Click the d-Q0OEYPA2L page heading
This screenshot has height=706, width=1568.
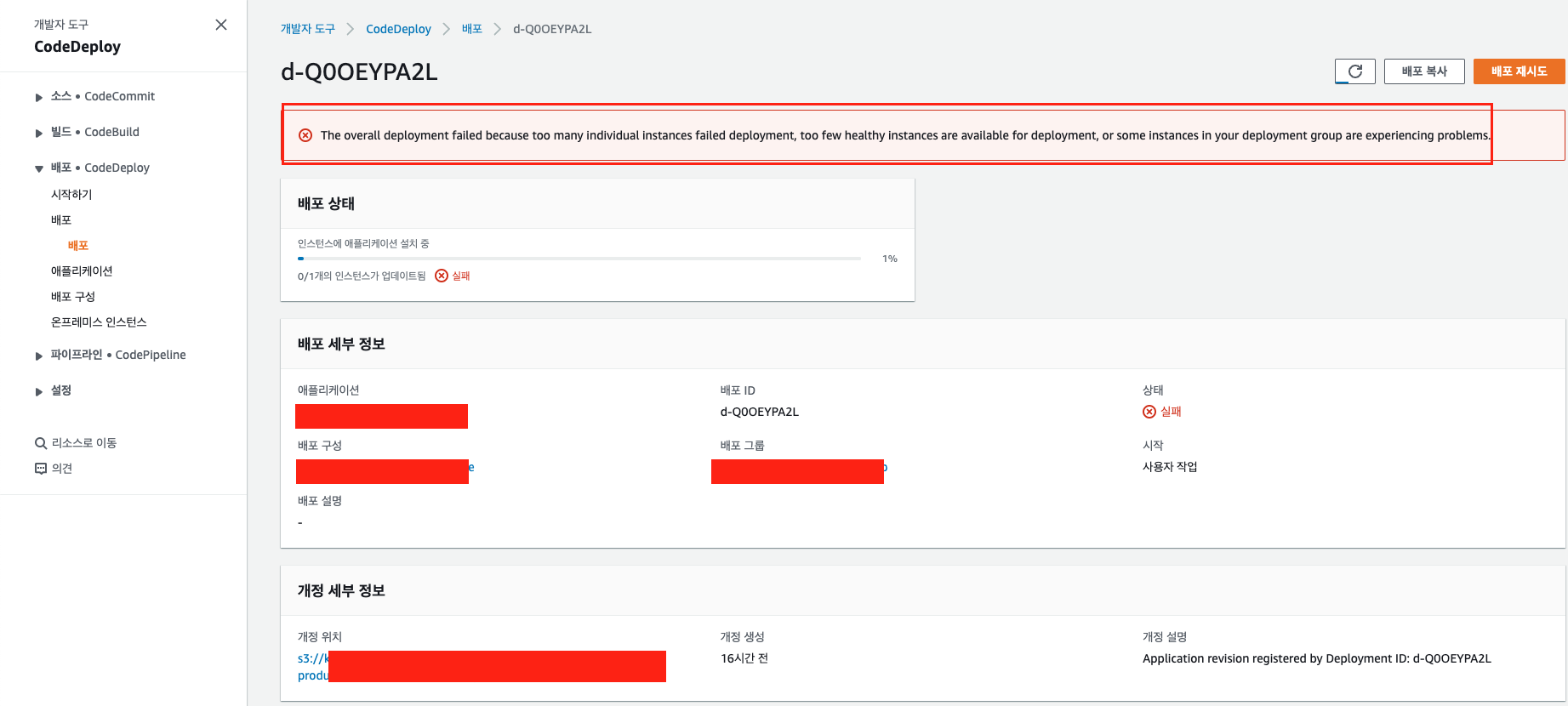[359, 72]
